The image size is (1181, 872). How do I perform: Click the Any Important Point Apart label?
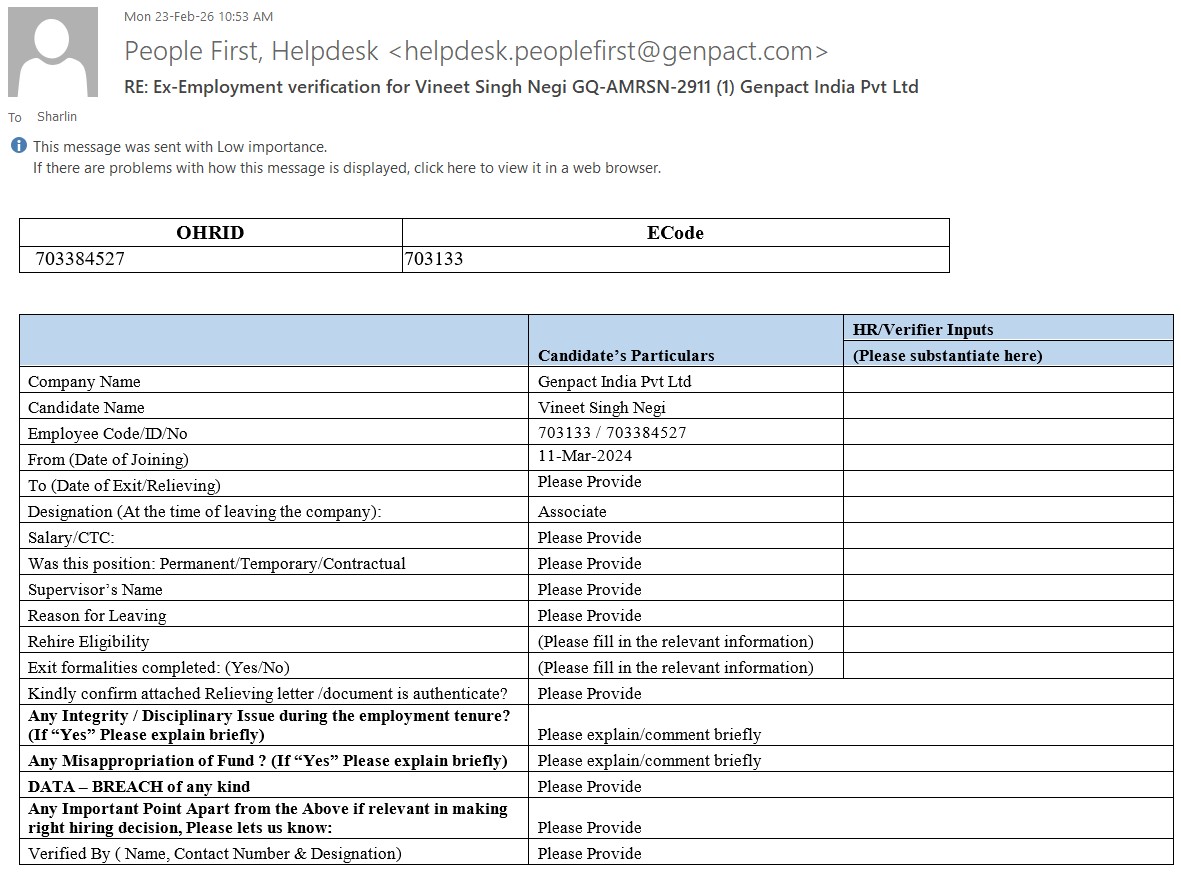point(267,819)
